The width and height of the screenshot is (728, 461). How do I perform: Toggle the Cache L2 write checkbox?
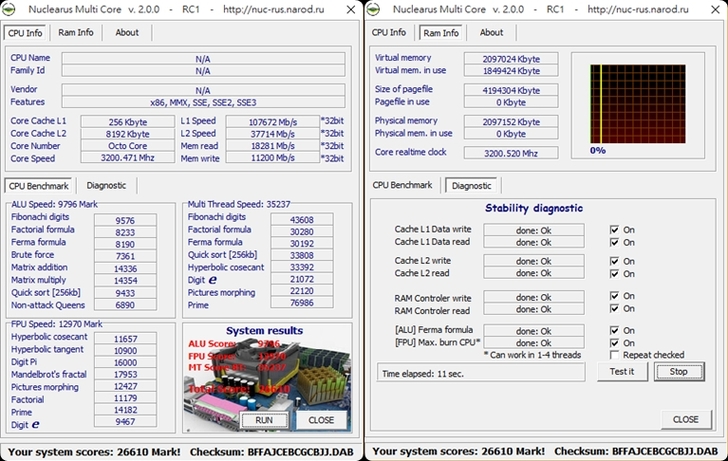(615, 260)
